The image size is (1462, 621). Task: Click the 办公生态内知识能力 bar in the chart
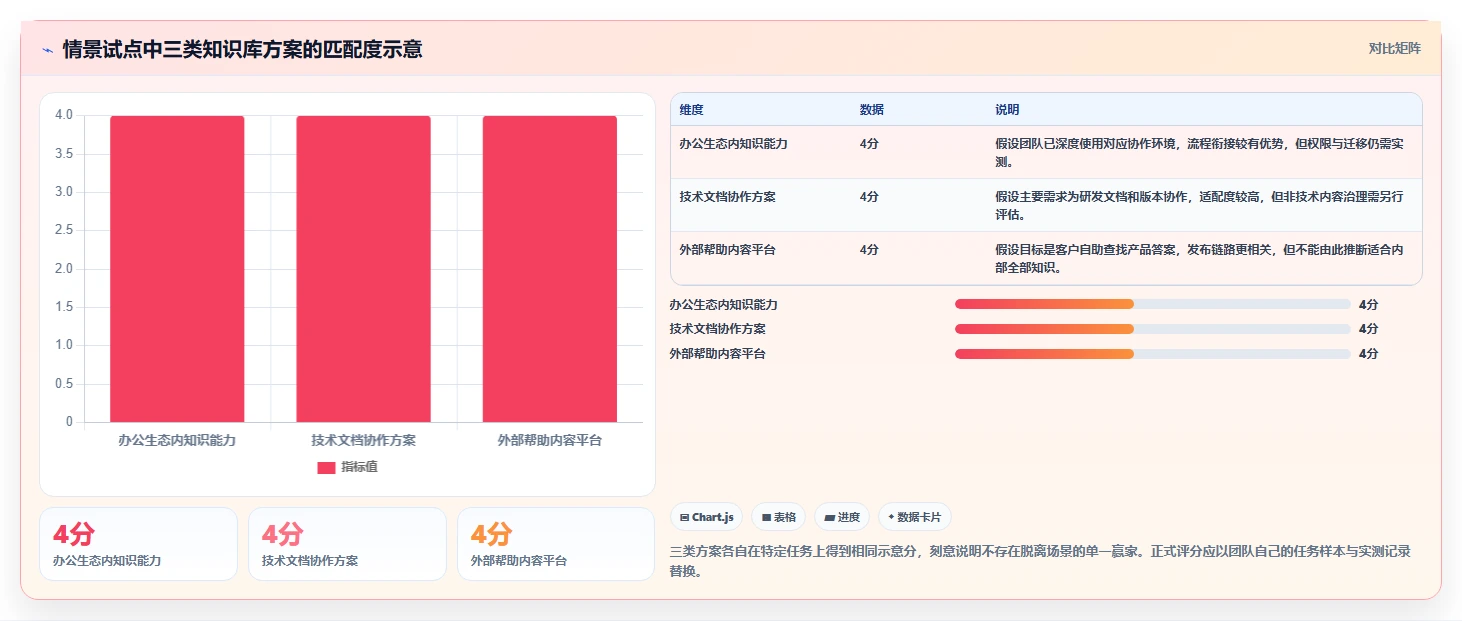[x=177, y=269]
